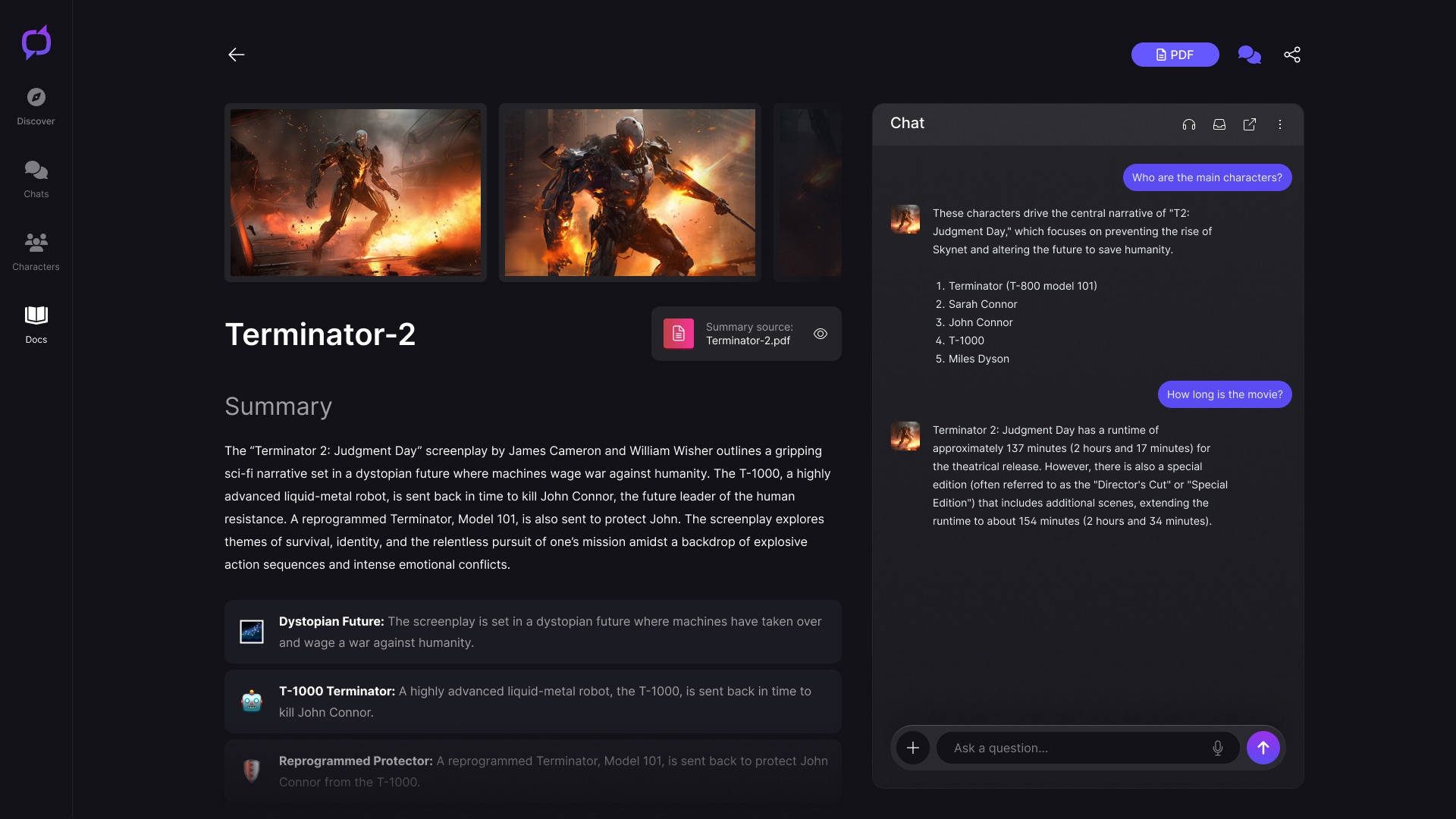Open the inbox tray icon in Chat
The image size is (1456, 819).
point(1219,124)
